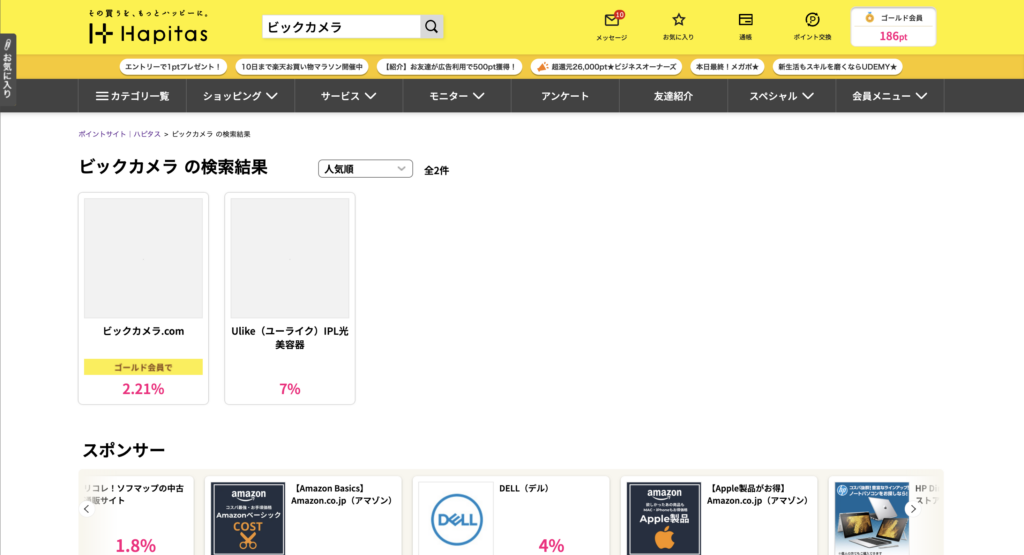Click the エントリーで1ptプレゼント banner pill
The height and width of the screenshot is (555, 1024).
[x=173, y=67]
